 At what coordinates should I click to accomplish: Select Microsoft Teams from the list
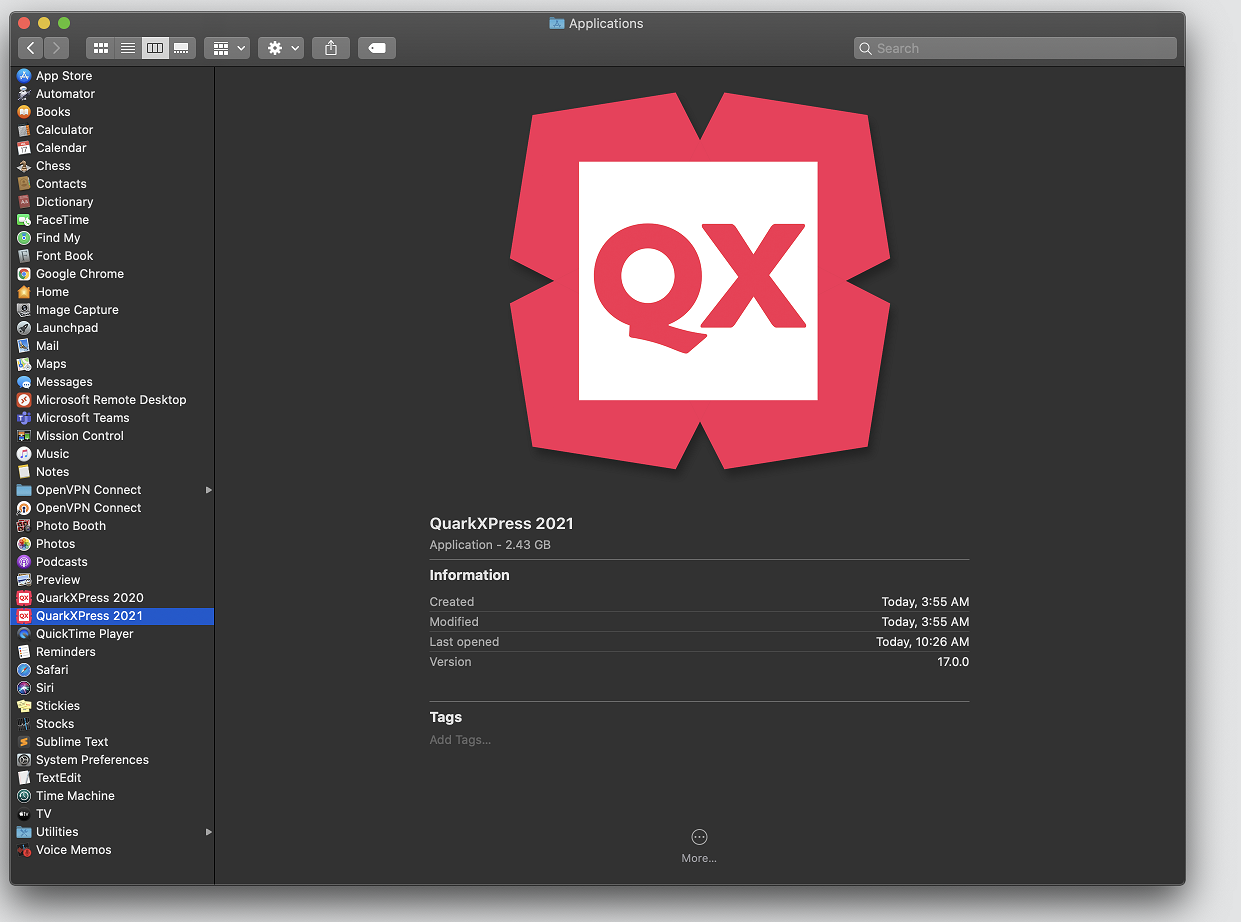pyautogui.click(x=80, y=417)
